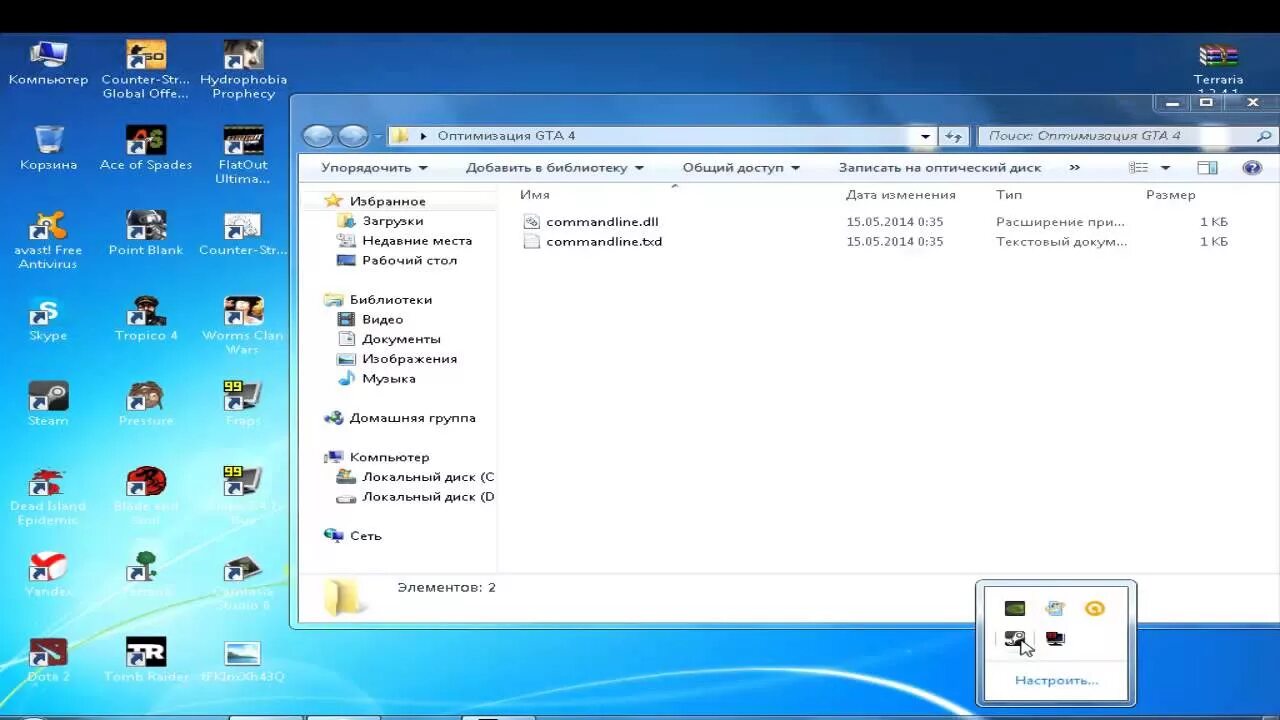
Task: Launch the Point Blank shortcut
Action: [146, 233]
